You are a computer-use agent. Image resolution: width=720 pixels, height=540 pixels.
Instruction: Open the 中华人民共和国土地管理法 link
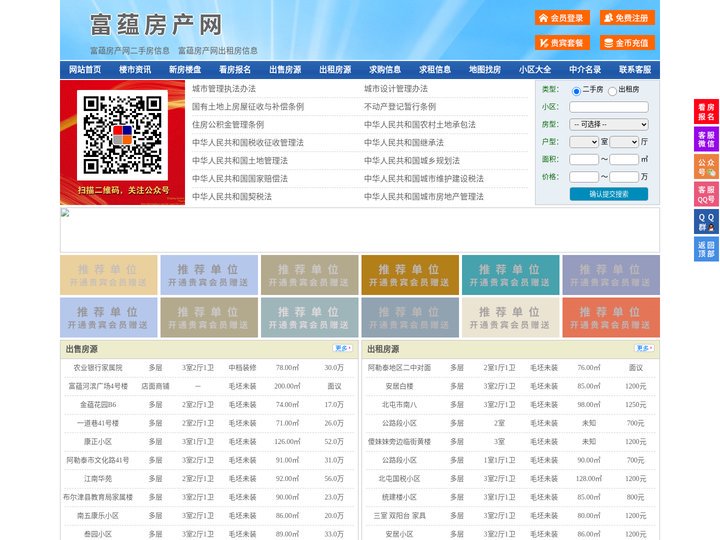click(x=240, y=160)
